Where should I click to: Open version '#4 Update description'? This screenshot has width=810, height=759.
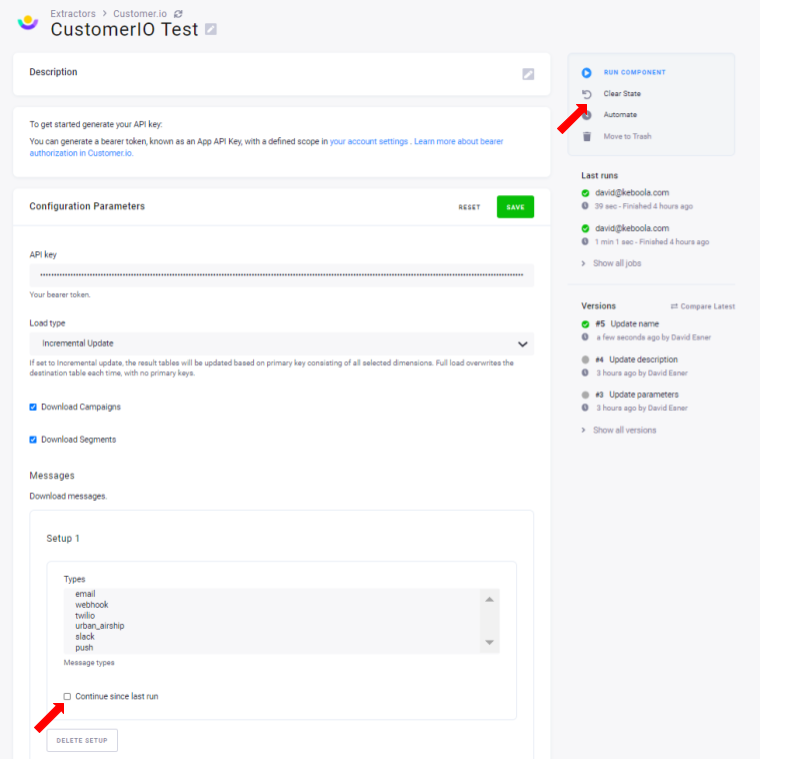tap(636, 360)
